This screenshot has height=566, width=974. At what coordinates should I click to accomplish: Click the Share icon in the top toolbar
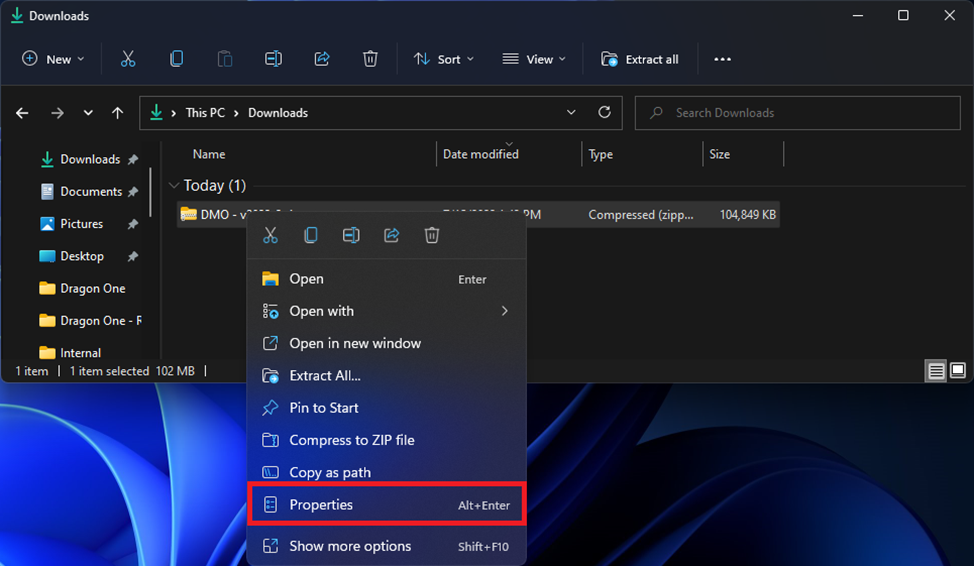click(322, 59)
